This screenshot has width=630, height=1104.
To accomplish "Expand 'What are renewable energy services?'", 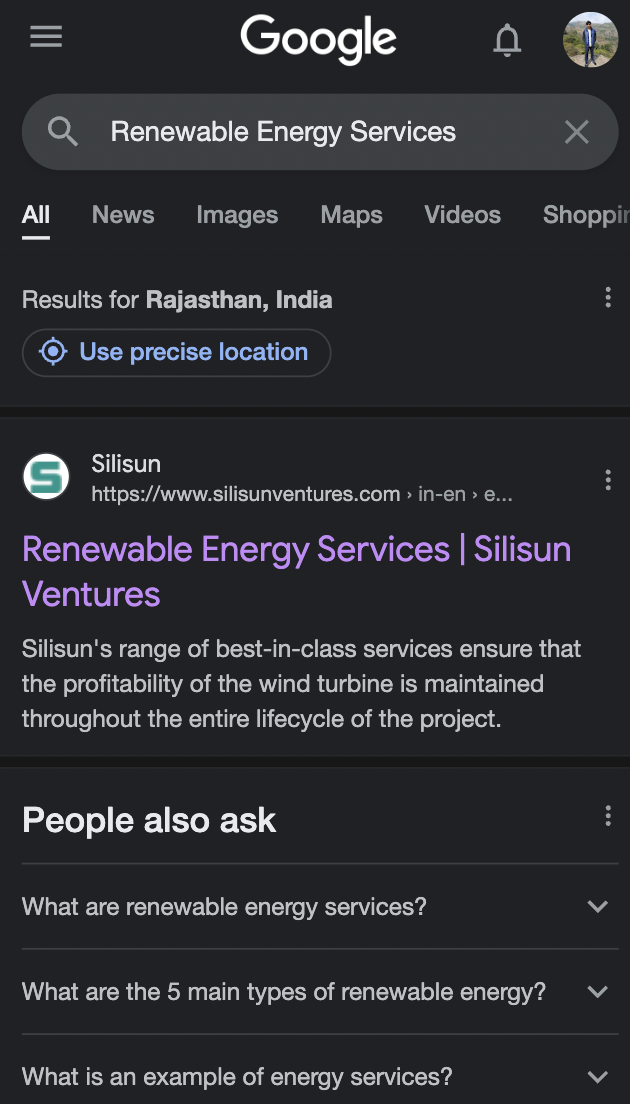I will pos(597,907).
